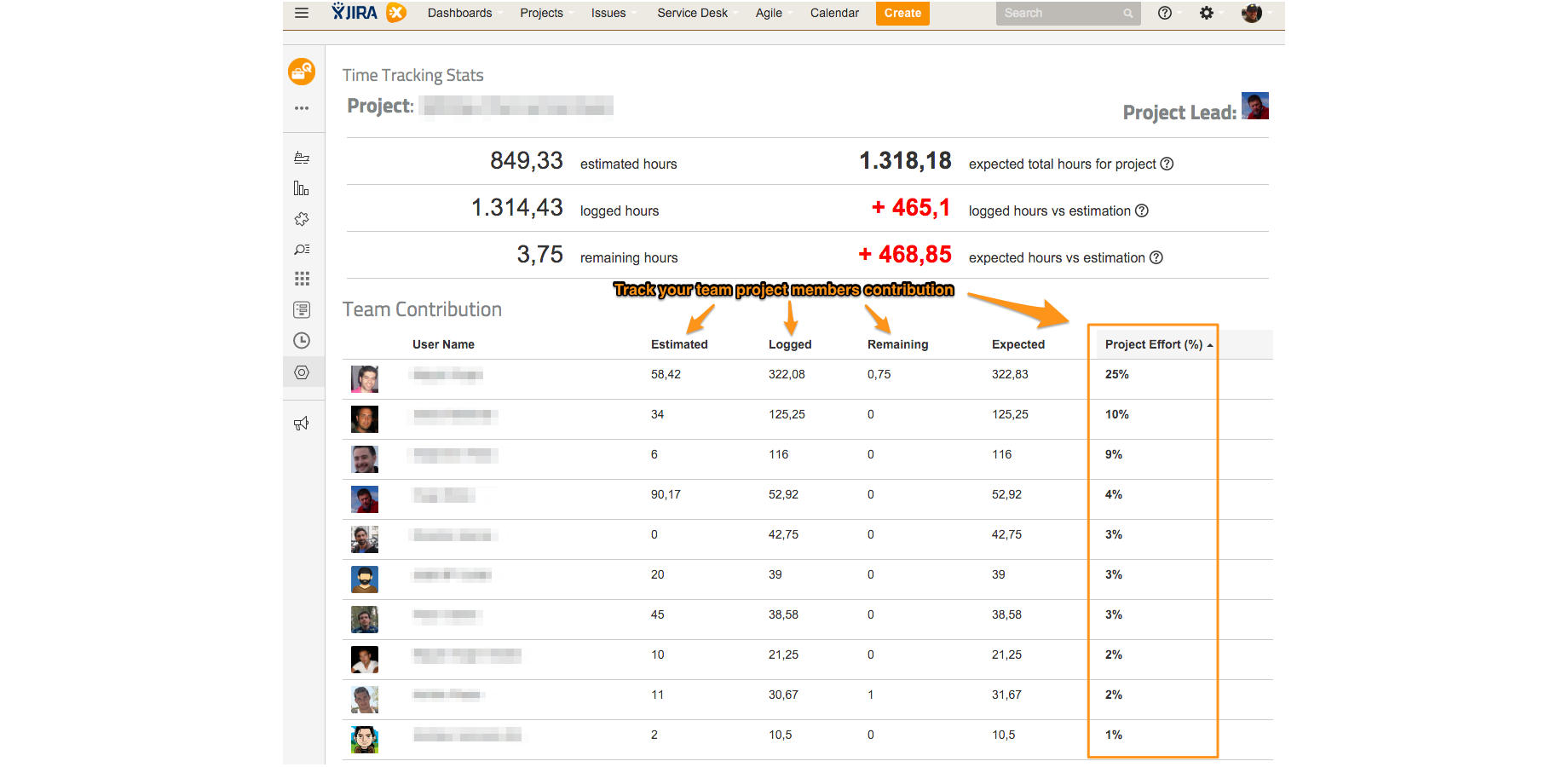
Task: Open the bar chart Reports sidebar icon
Action: tap(302, 188)
